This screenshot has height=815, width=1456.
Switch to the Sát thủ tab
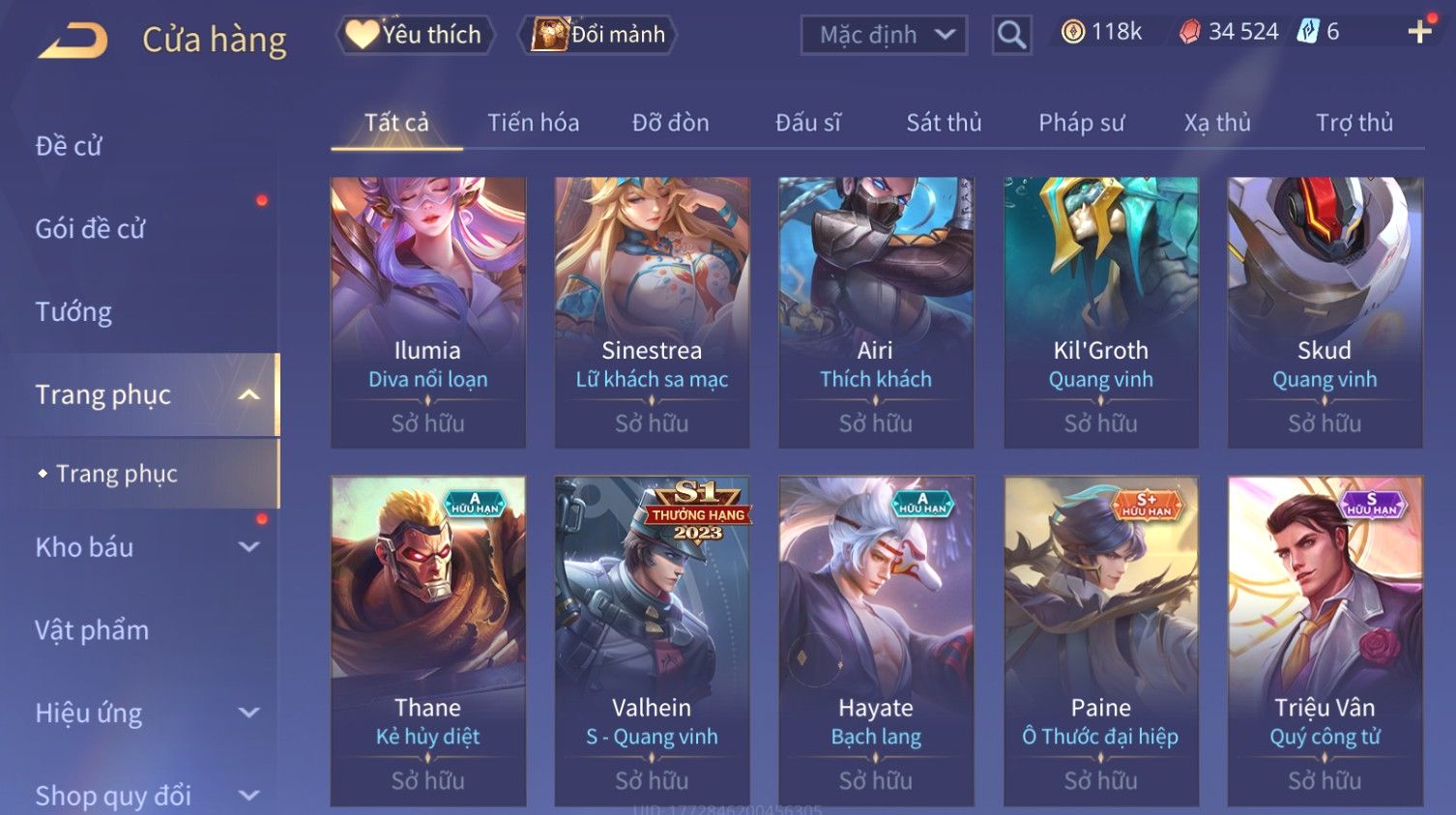(944, 123)
